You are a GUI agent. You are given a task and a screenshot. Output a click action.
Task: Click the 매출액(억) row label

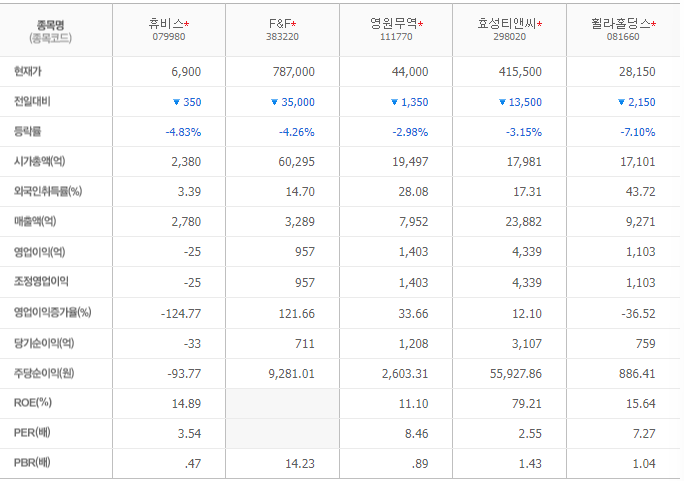(35, 221)
